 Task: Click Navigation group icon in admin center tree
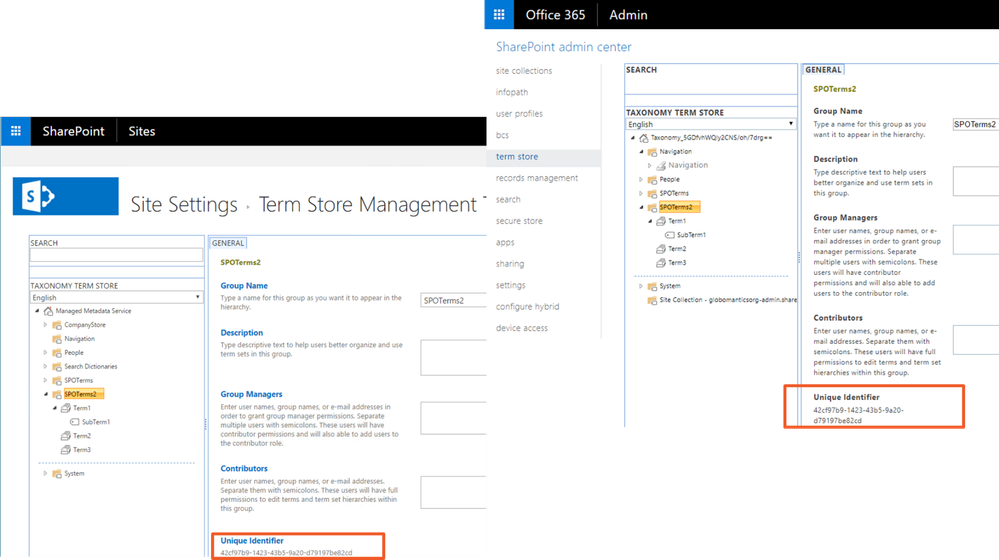(x=652, y=152)
